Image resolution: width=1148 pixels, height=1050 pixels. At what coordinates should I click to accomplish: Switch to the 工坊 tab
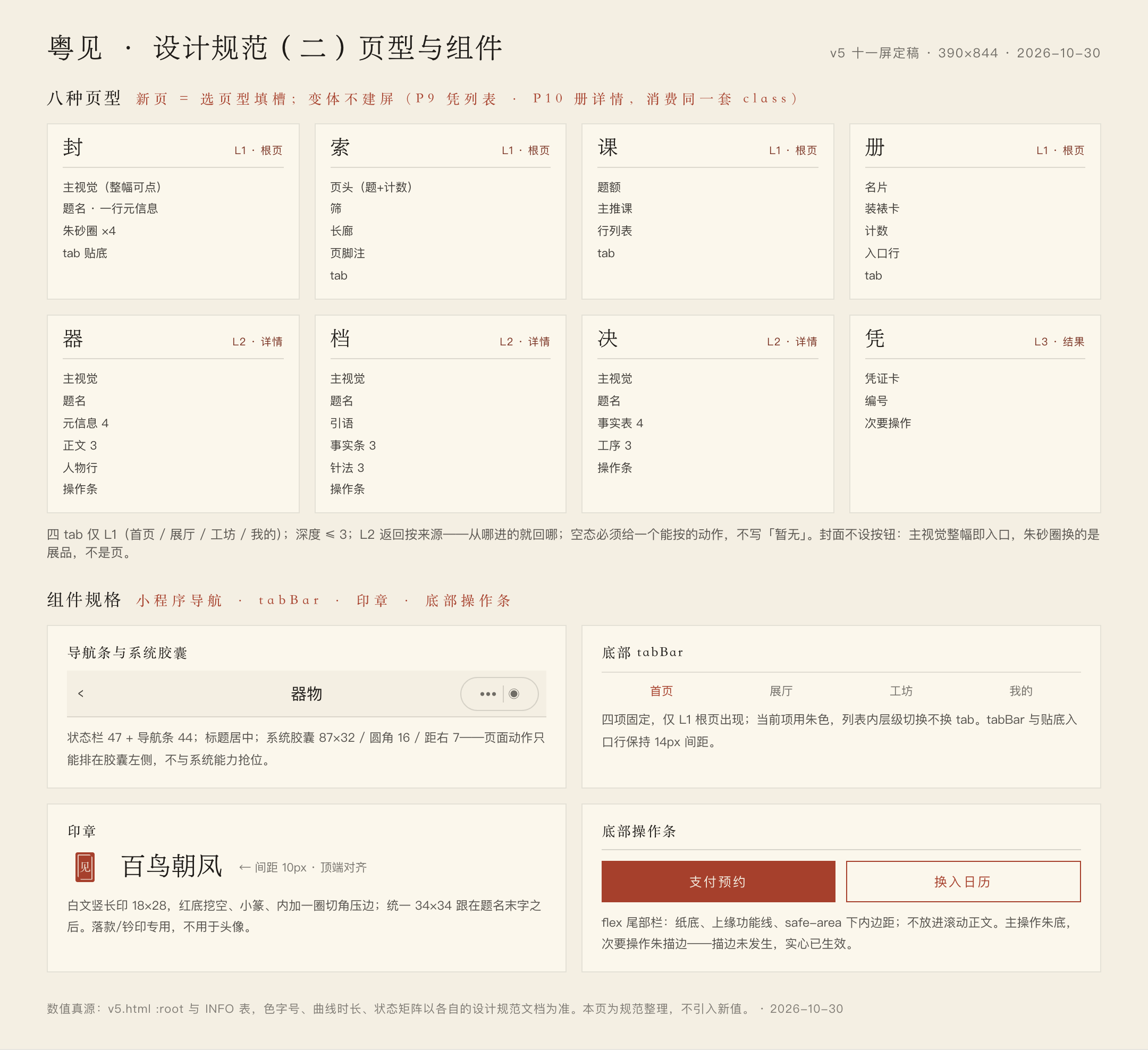tap(901, 691)
